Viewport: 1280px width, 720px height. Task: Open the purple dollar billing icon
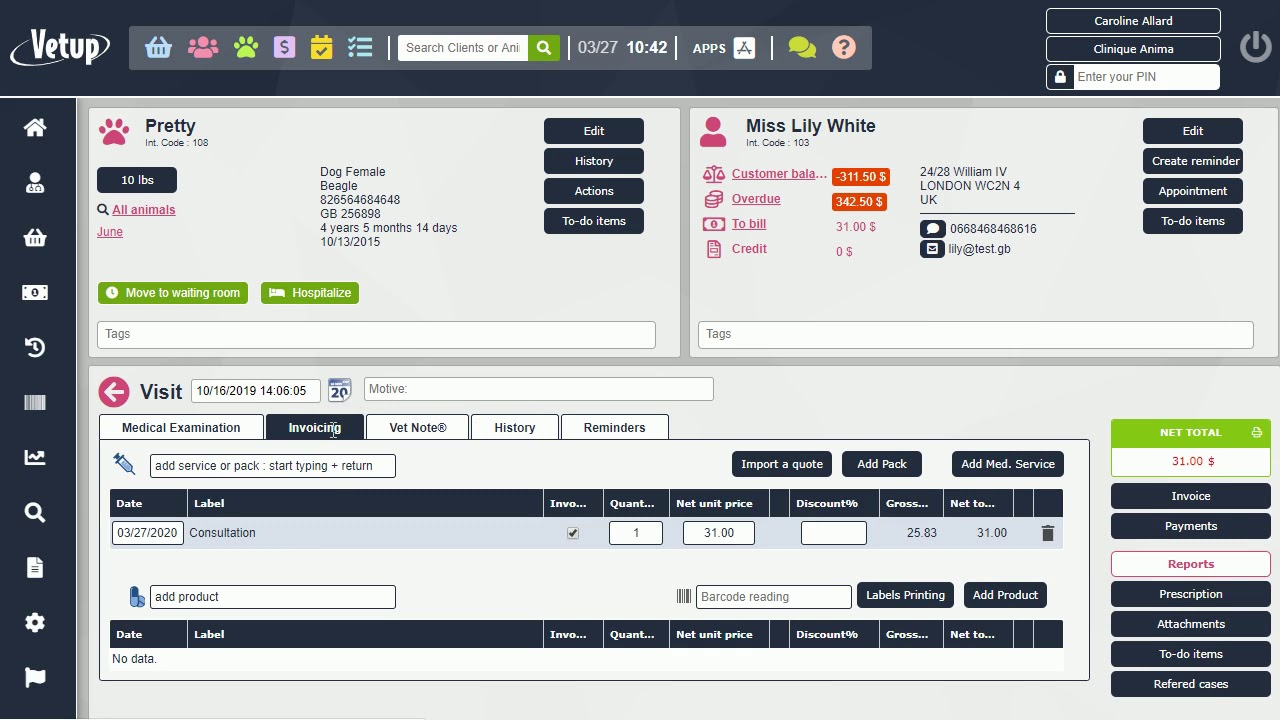pos(284,47)
